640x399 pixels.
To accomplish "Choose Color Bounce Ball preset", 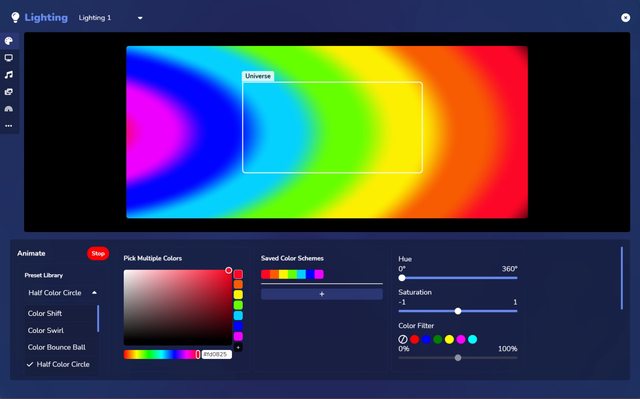I will [57, 347].
